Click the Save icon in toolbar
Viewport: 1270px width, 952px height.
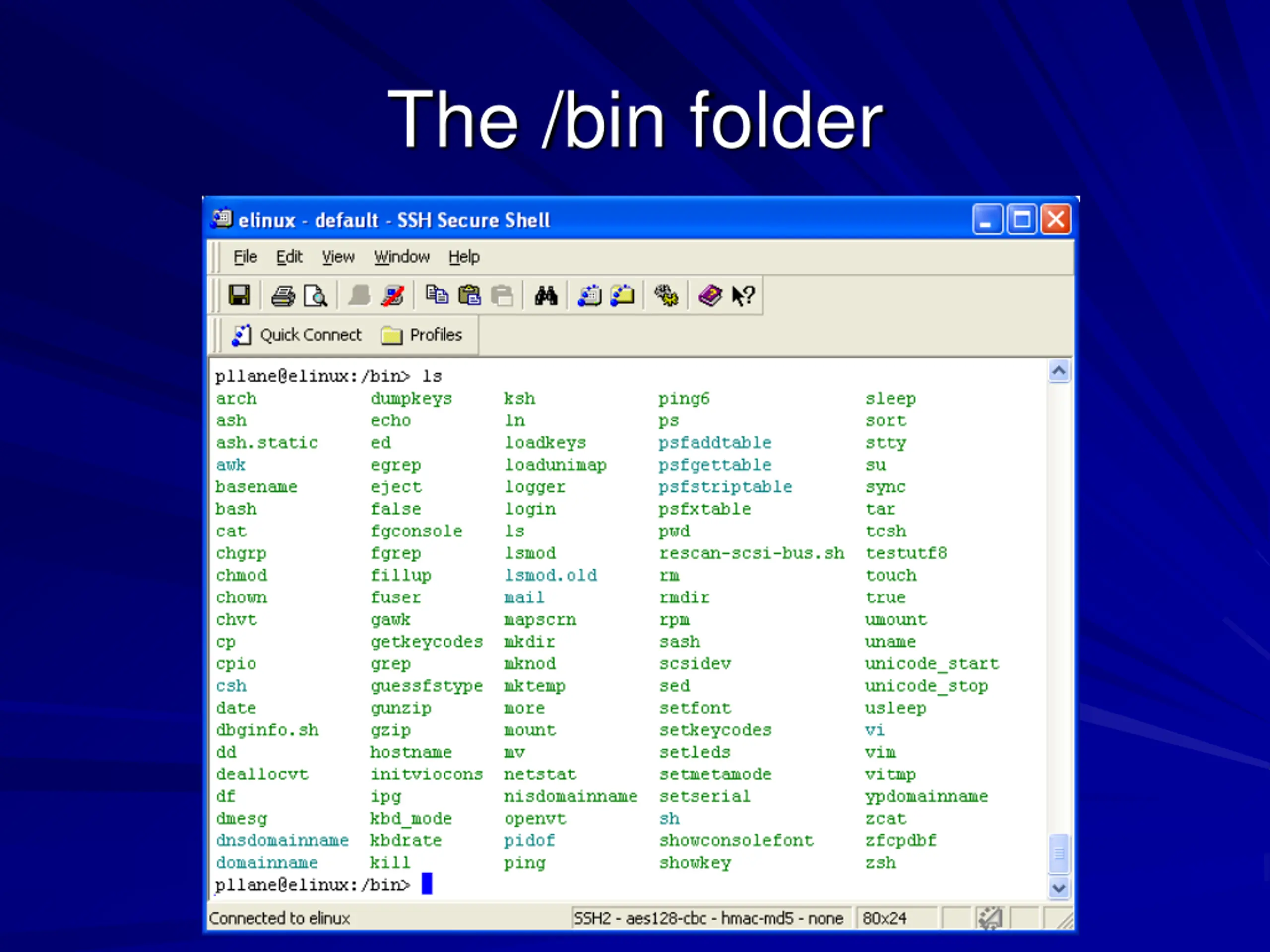(x=239, y=296)
